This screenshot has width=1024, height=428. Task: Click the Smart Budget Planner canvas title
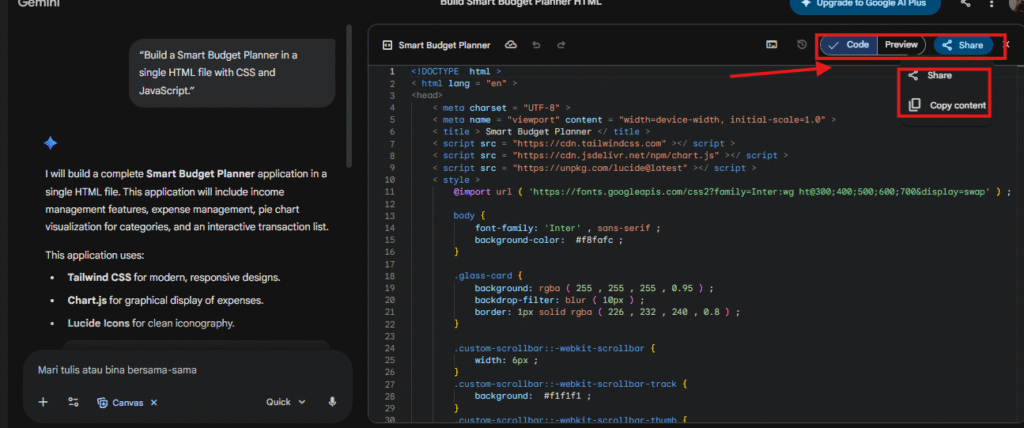(x=444, y=45)
